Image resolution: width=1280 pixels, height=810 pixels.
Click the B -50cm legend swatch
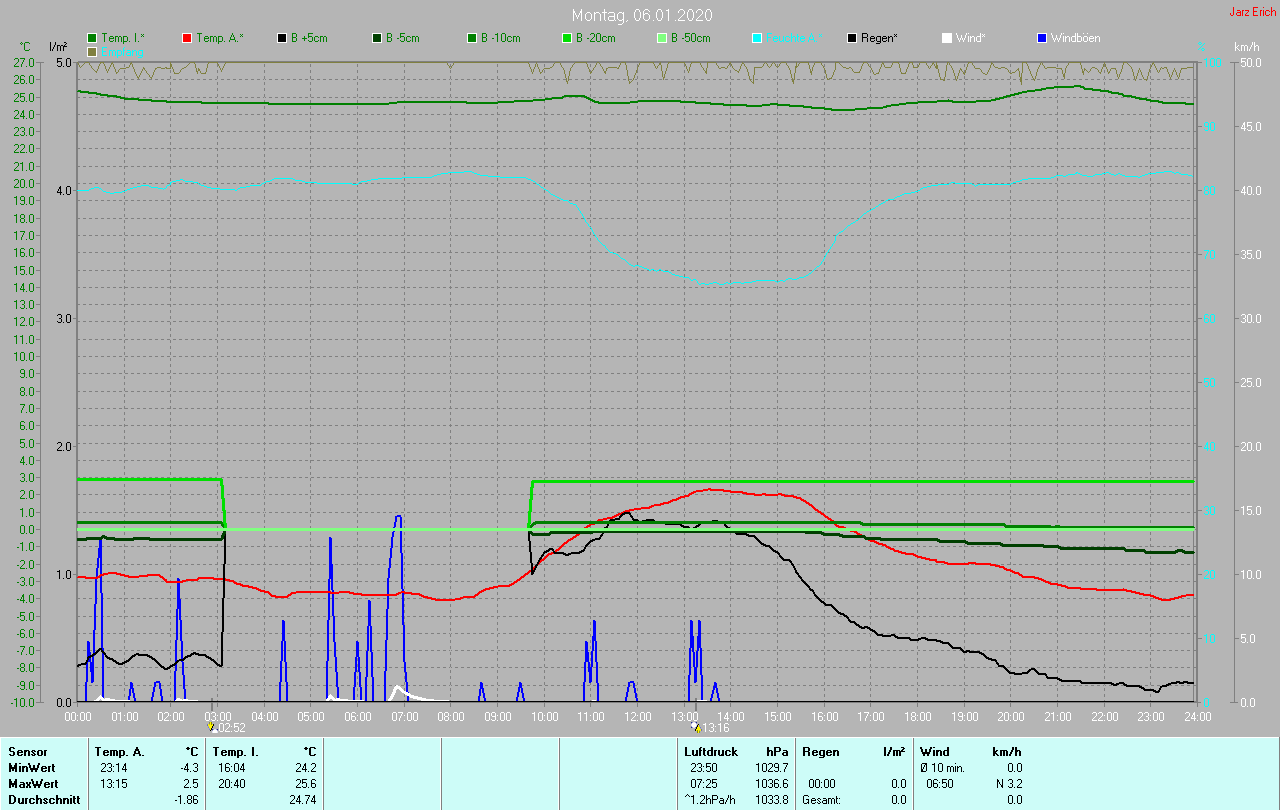pyautogui.click(x=662, y=38)
